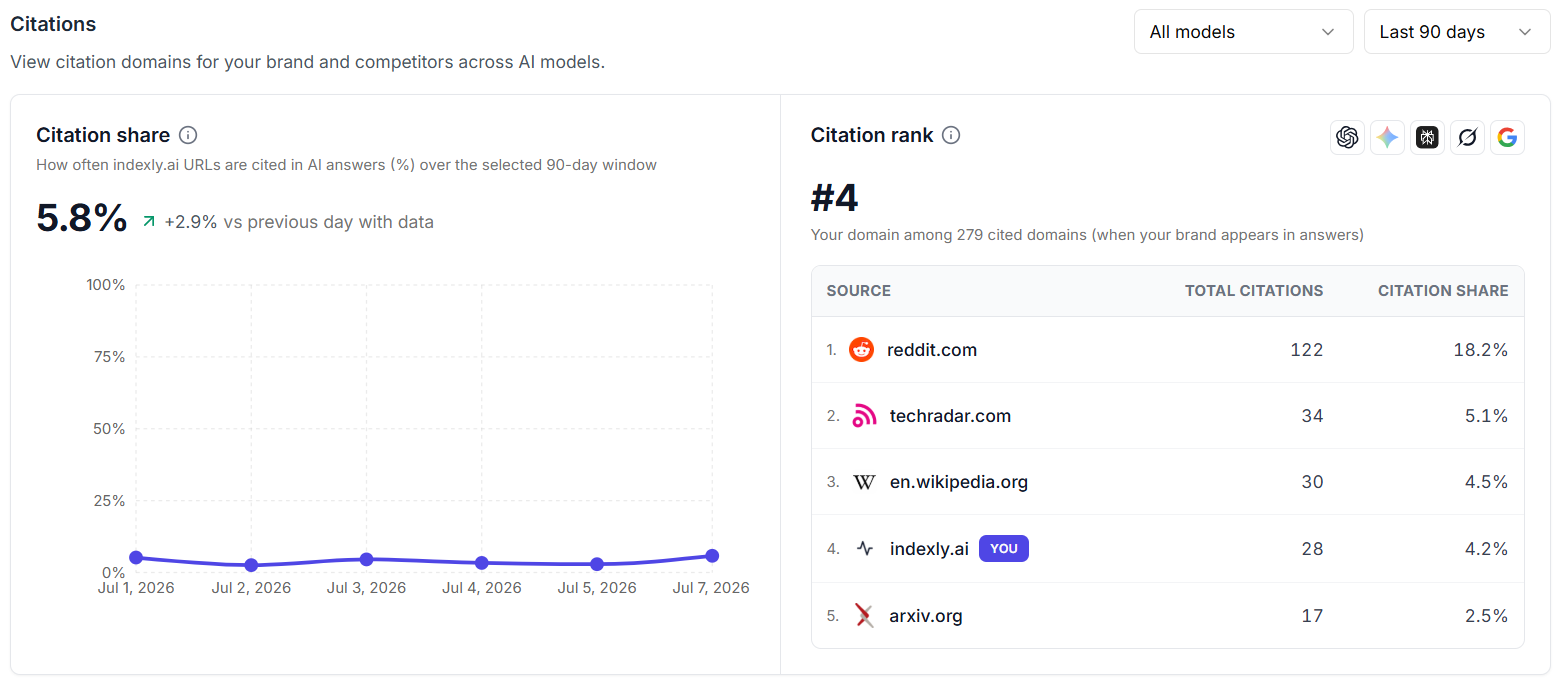The height and width of the screenshot is (687, 1562).
Task: Click techradar.com citation share 5.1%
Action: [1485, 416]
